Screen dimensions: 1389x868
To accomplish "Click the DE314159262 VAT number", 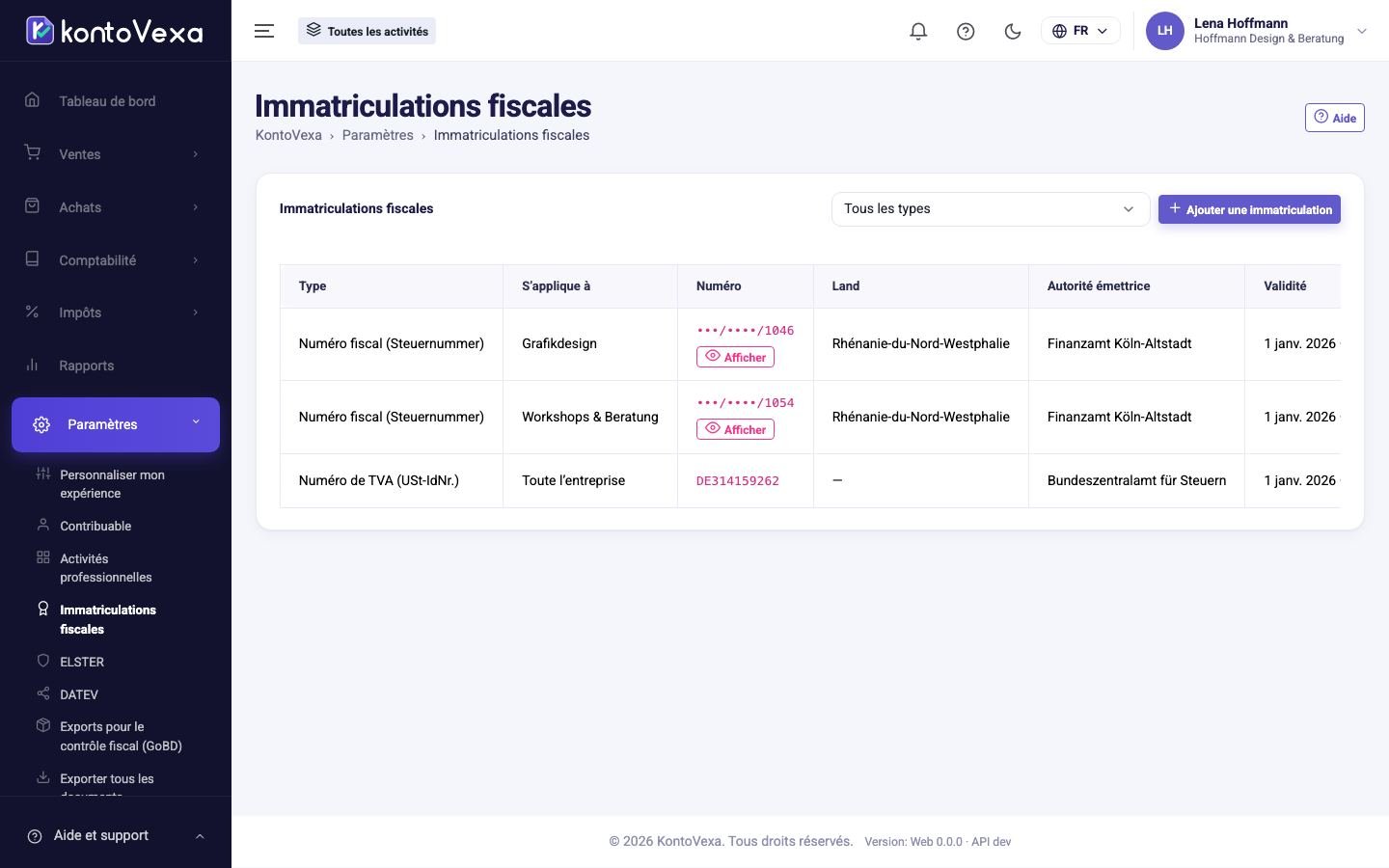I will pyautogui.click(x=738, y=480).
